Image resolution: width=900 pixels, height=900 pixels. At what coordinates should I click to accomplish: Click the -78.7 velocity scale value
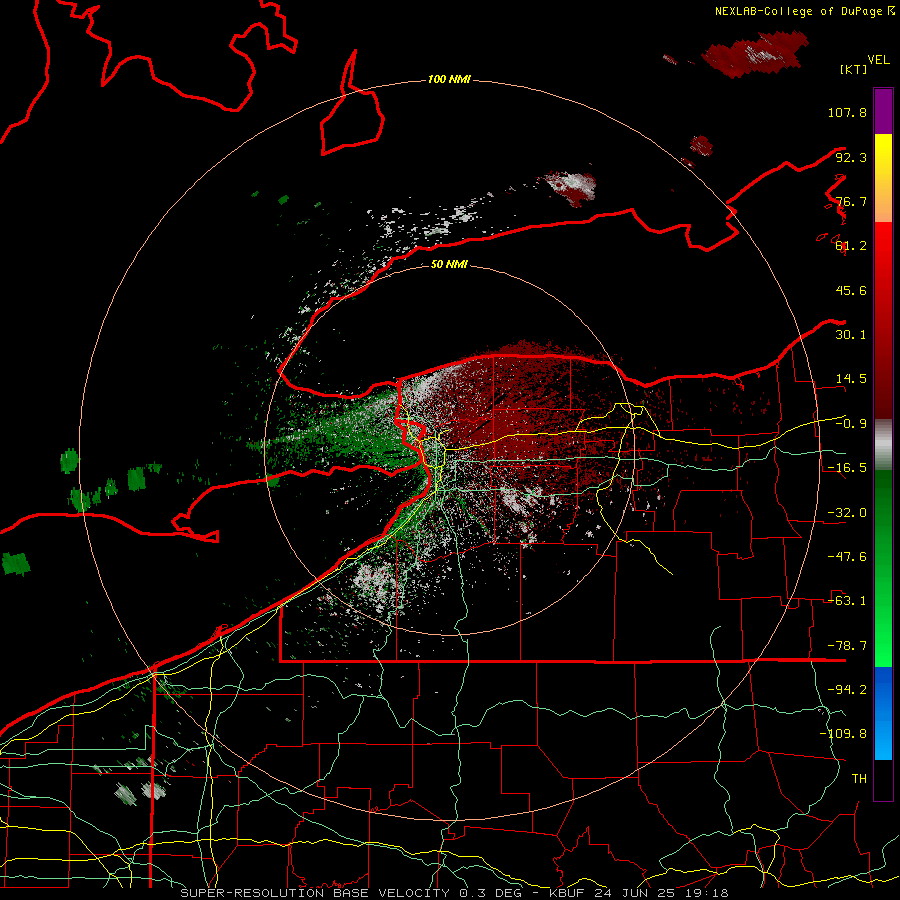coord(847,646)
